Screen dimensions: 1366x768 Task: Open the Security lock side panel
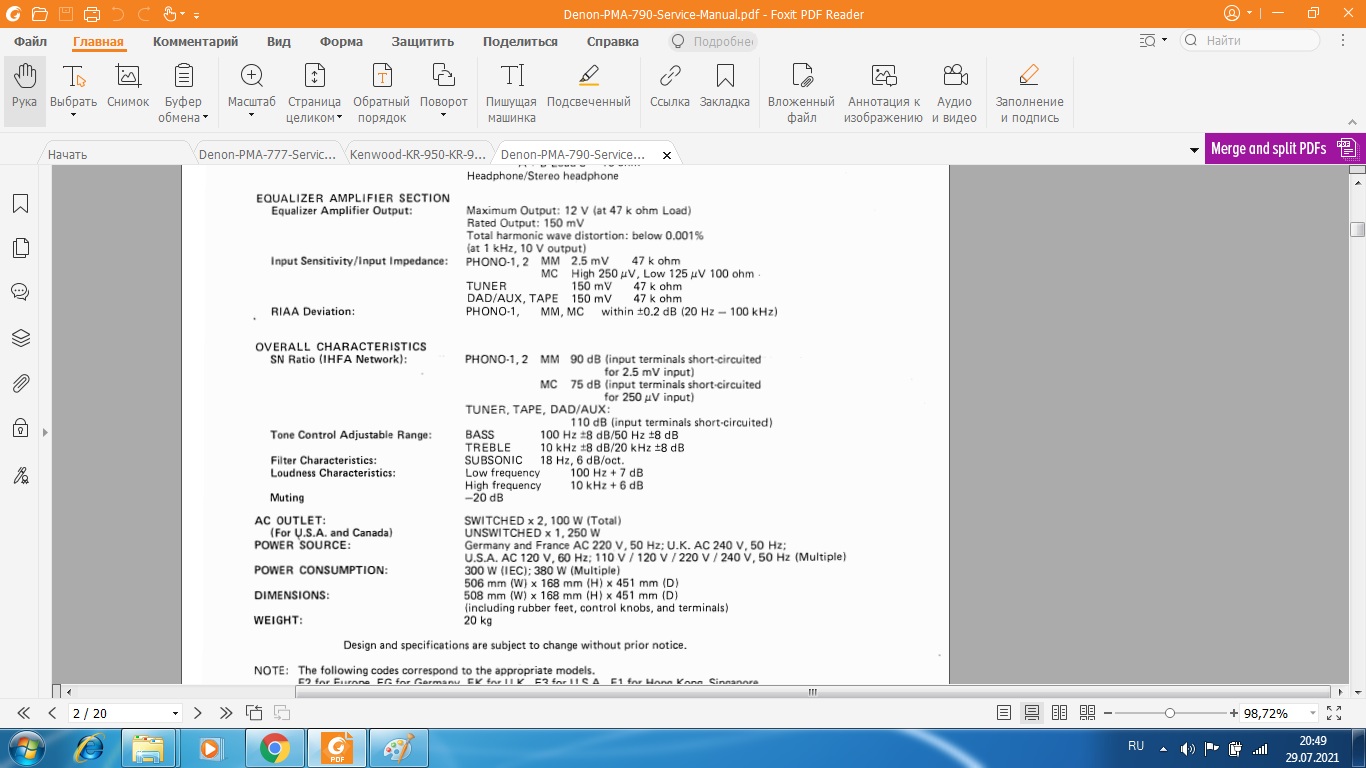[x=21, y=428]
